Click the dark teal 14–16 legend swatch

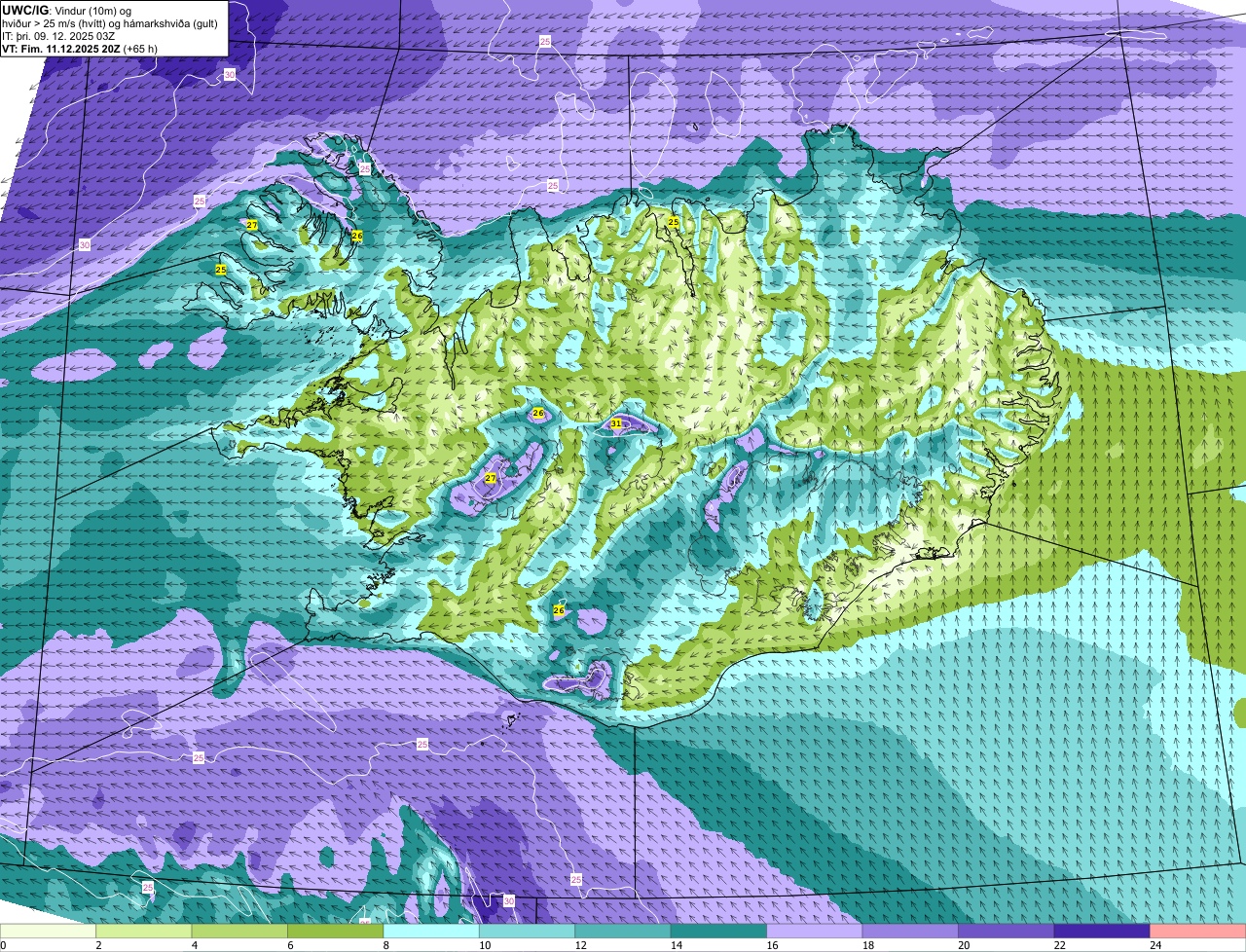(x=720, y=931)
